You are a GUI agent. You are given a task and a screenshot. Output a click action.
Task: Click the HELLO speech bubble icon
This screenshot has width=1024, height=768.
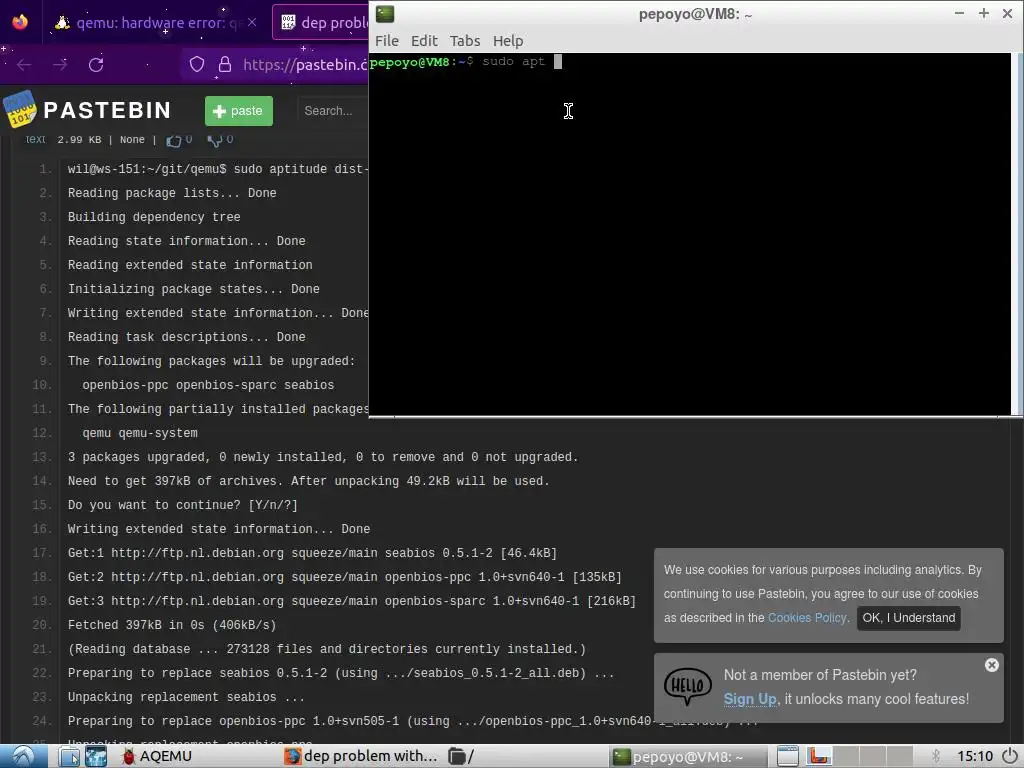688,686
